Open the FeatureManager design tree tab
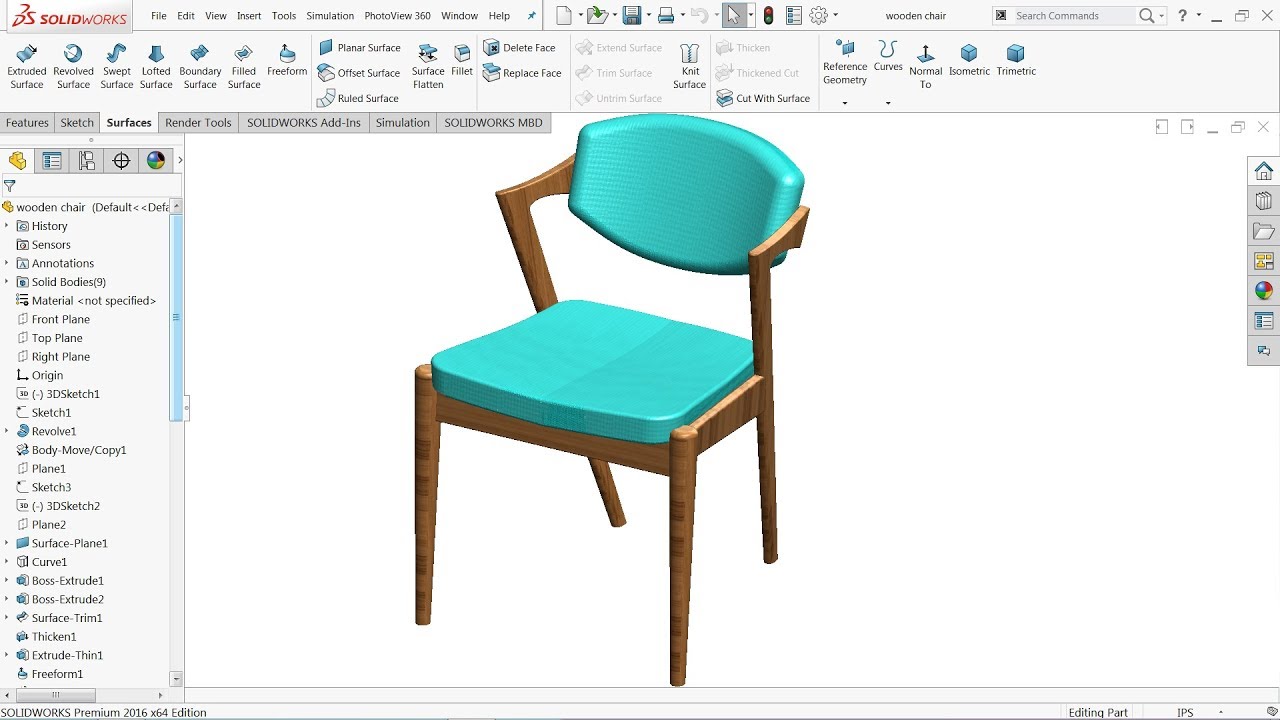Viewport: 1280px width, 720px height. tap(18, 161)
